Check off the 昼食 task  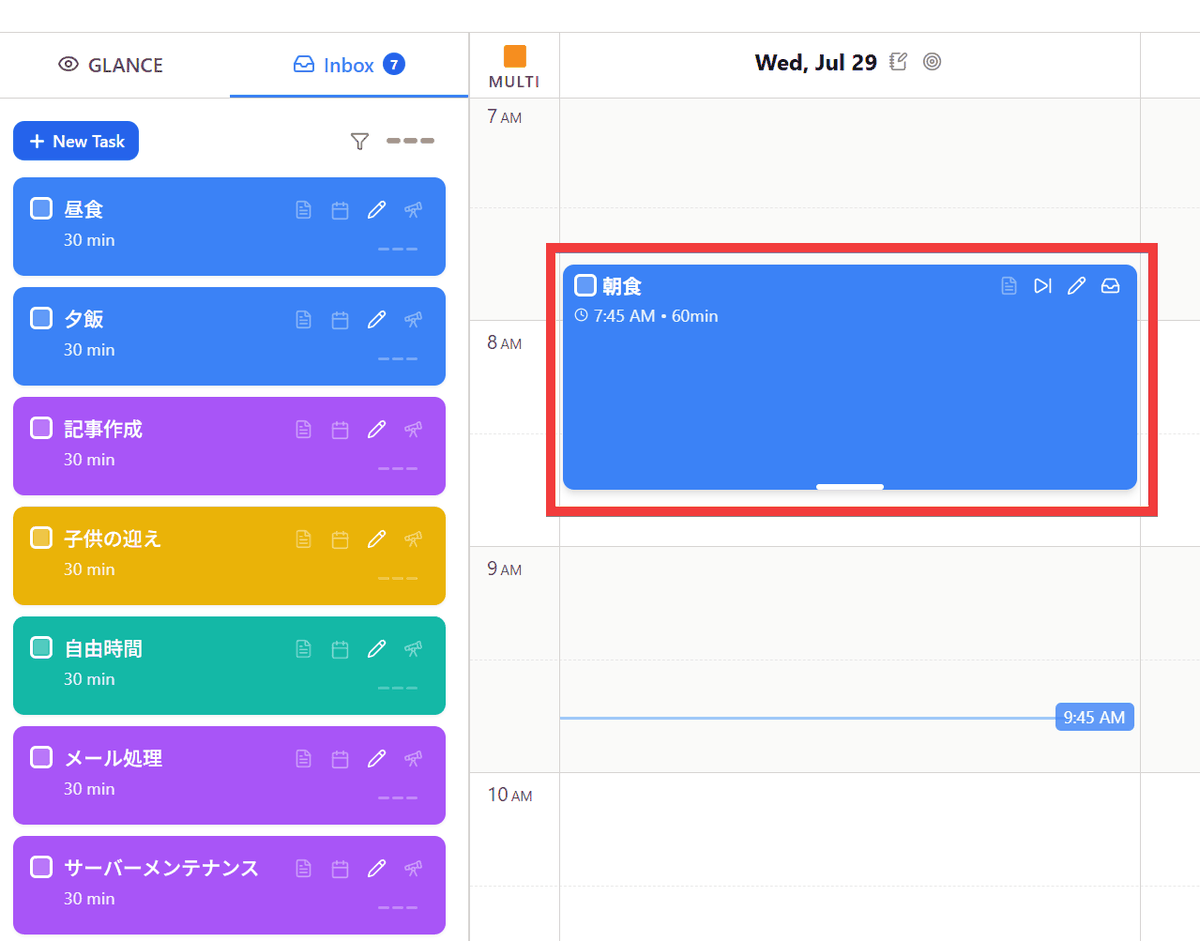coord(41,209)
